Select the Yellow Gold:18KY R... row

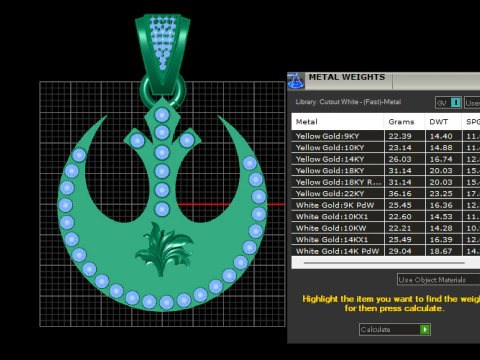[x=386, y=182]
